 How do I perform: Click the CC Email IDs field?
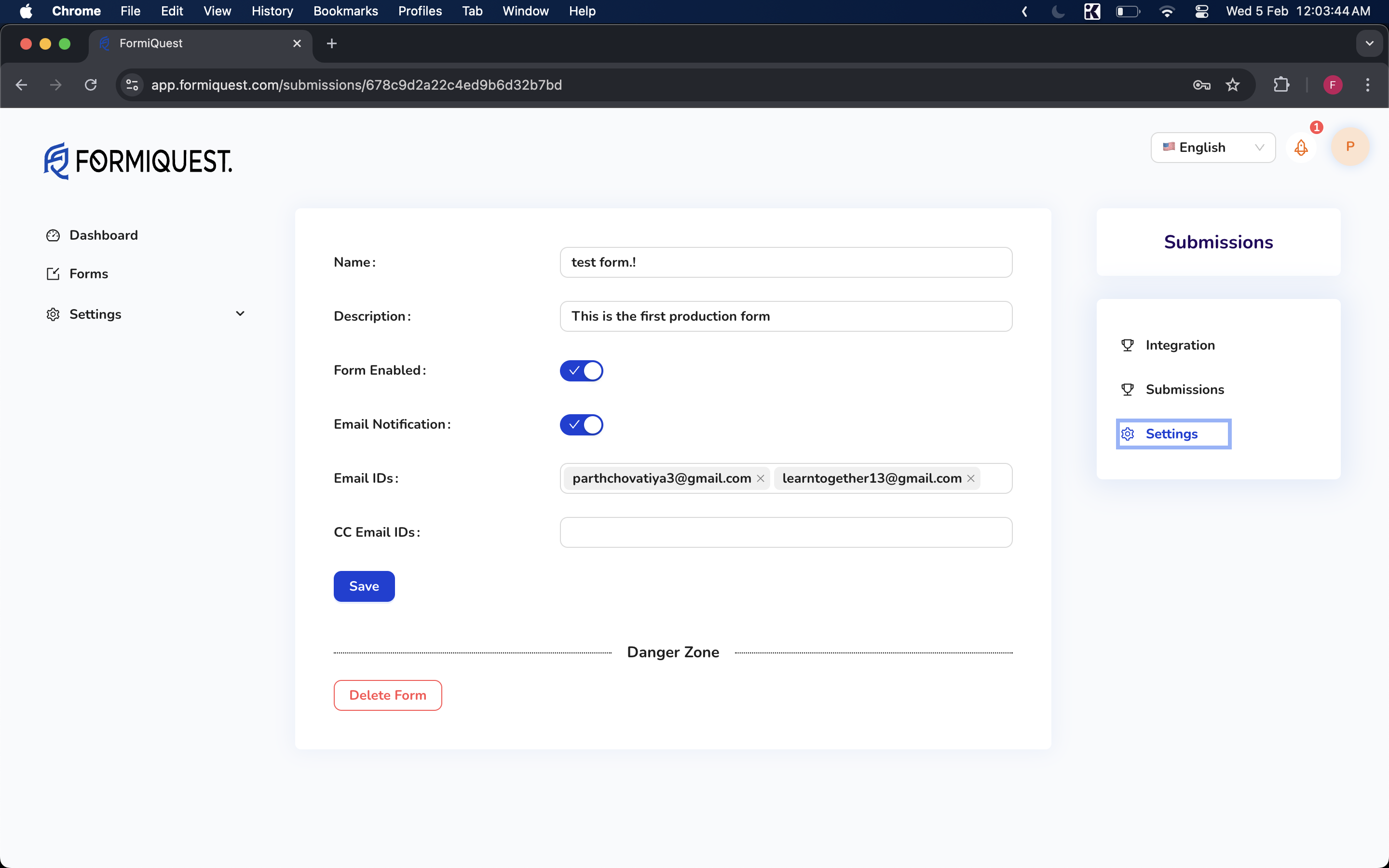coord(786,532)
